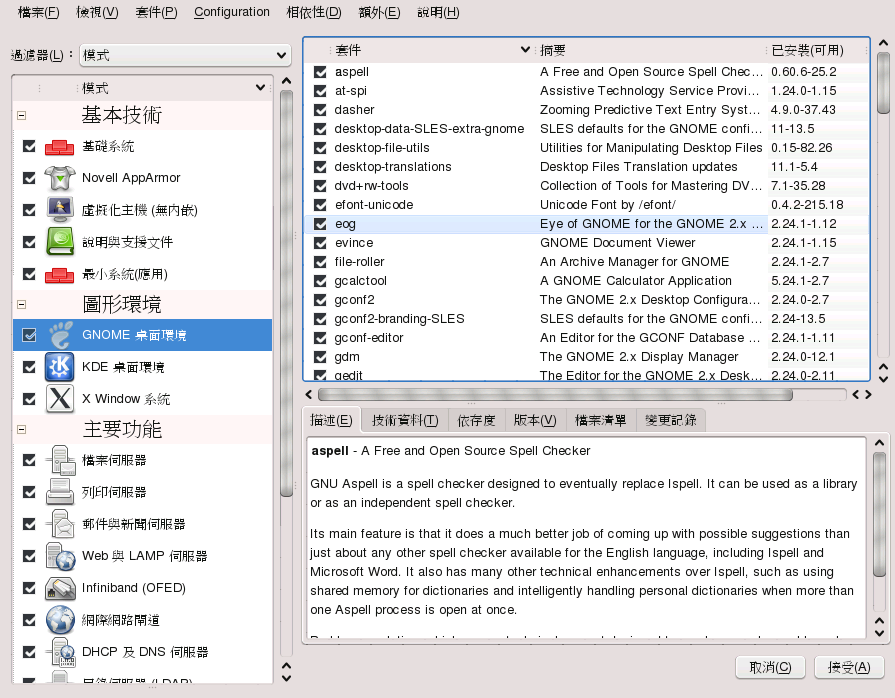Viewport: 895px width, 698px height.
Task: Click the red brick icon beside 最小系統(應用)
Action: (59, 275)
